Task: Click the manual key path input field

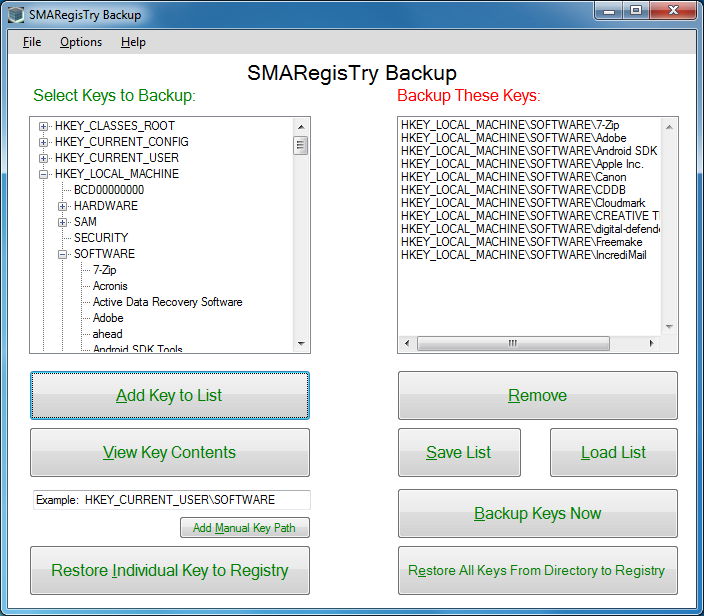Action: coord(171,500)
